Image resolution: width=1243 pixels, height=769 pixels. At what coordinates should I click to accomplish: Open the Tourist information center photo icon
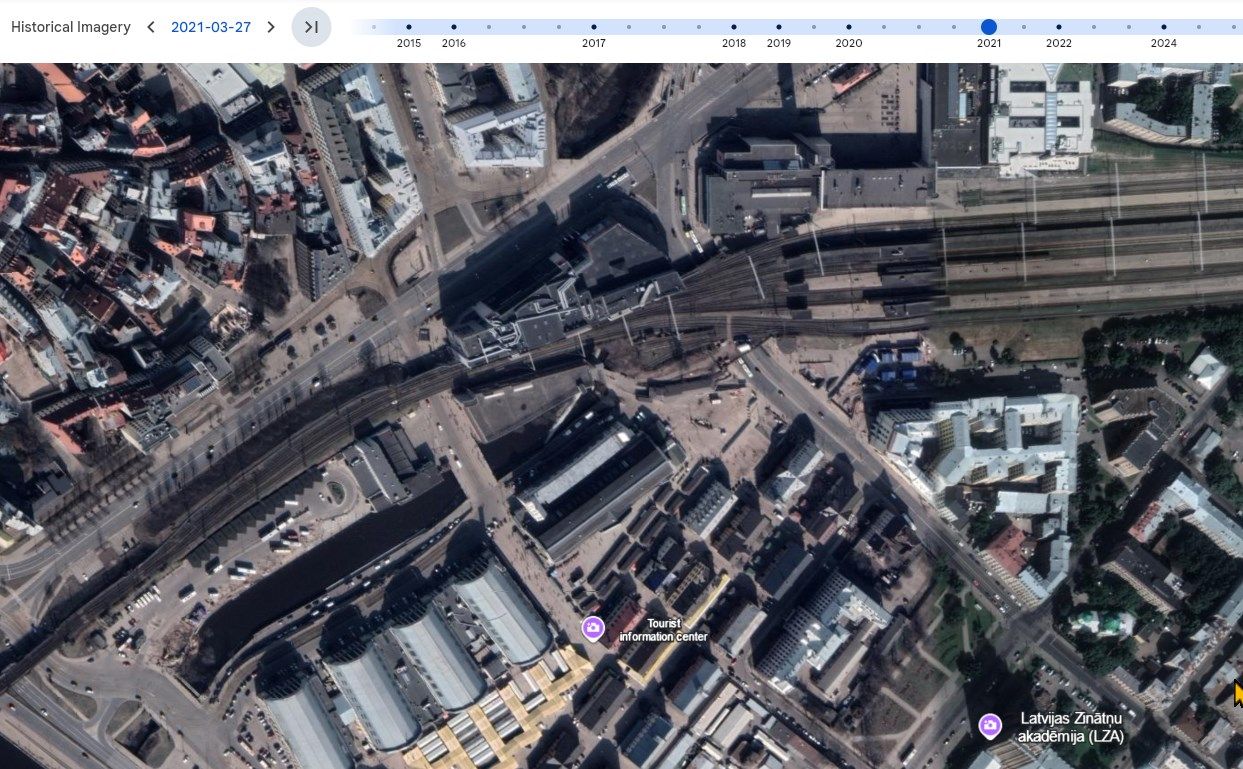(593, 628)
